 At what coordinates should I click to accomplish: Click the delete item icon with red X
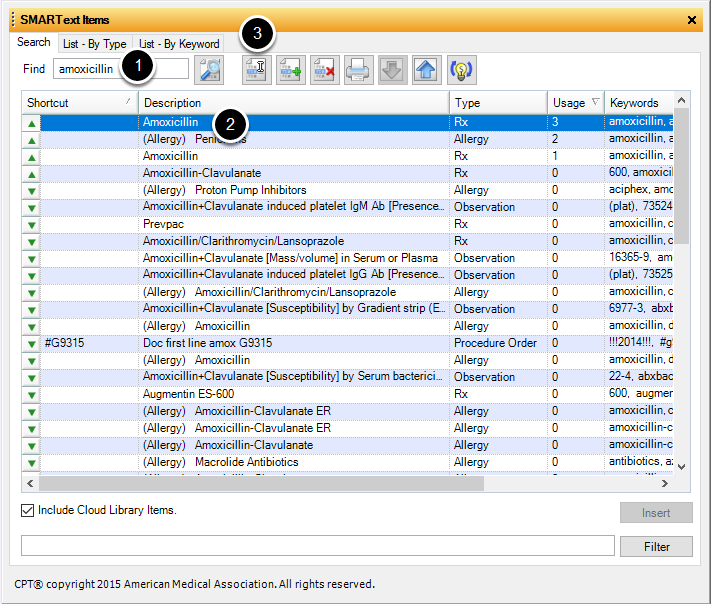[325, 70]
